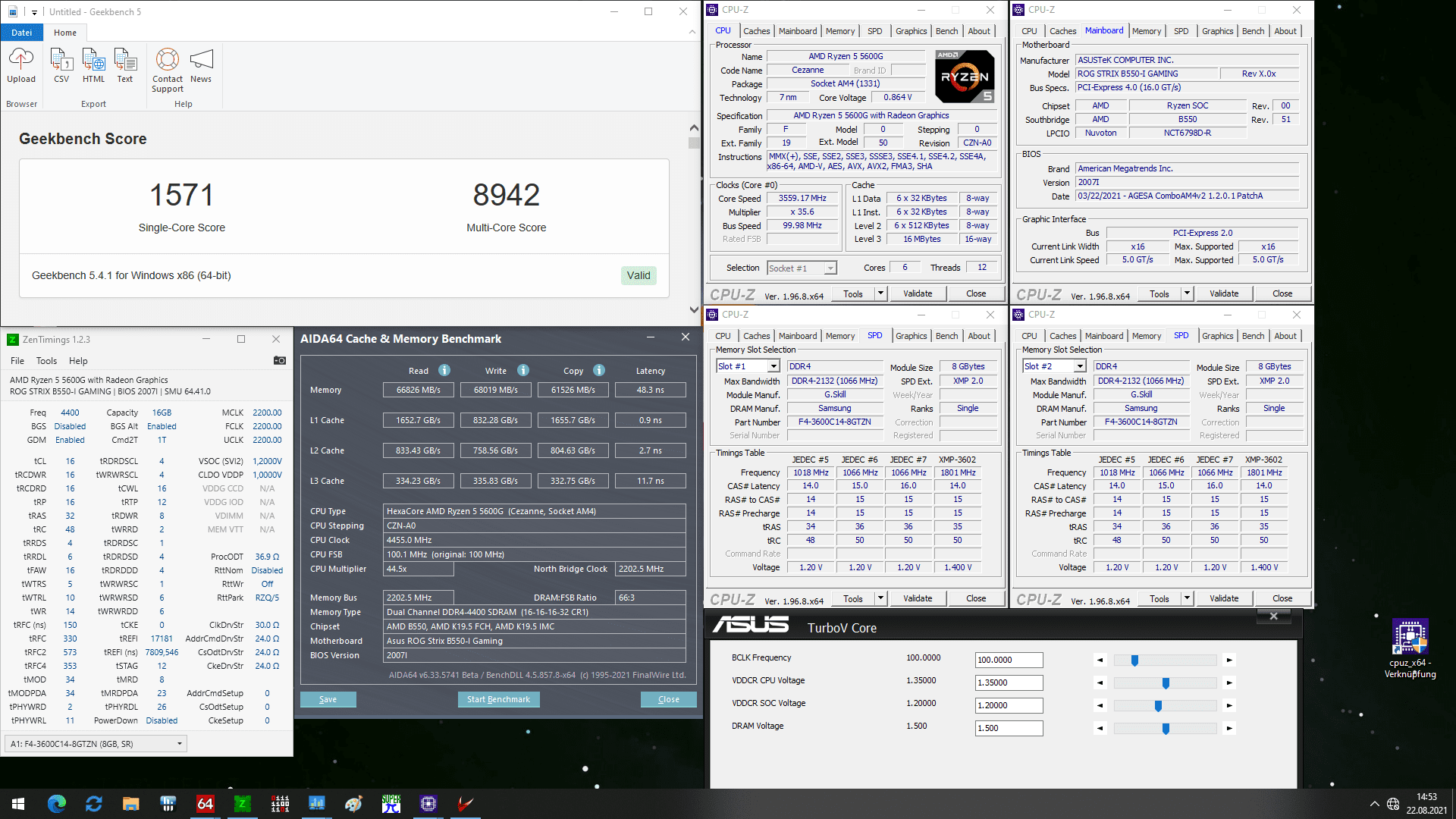Click the 1571 Single-Core Score value
This screenshot has height=819, width=1456.
181,195
